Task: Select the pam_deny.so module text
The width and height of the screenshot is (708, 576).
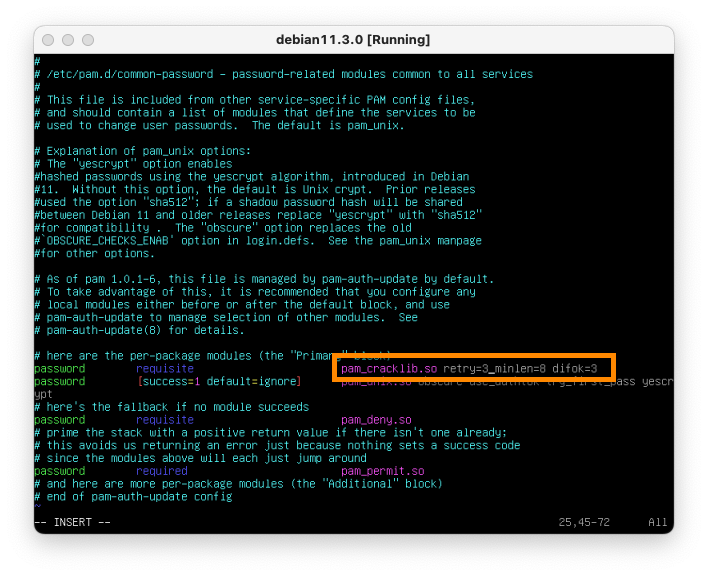Action: point(376,420)
